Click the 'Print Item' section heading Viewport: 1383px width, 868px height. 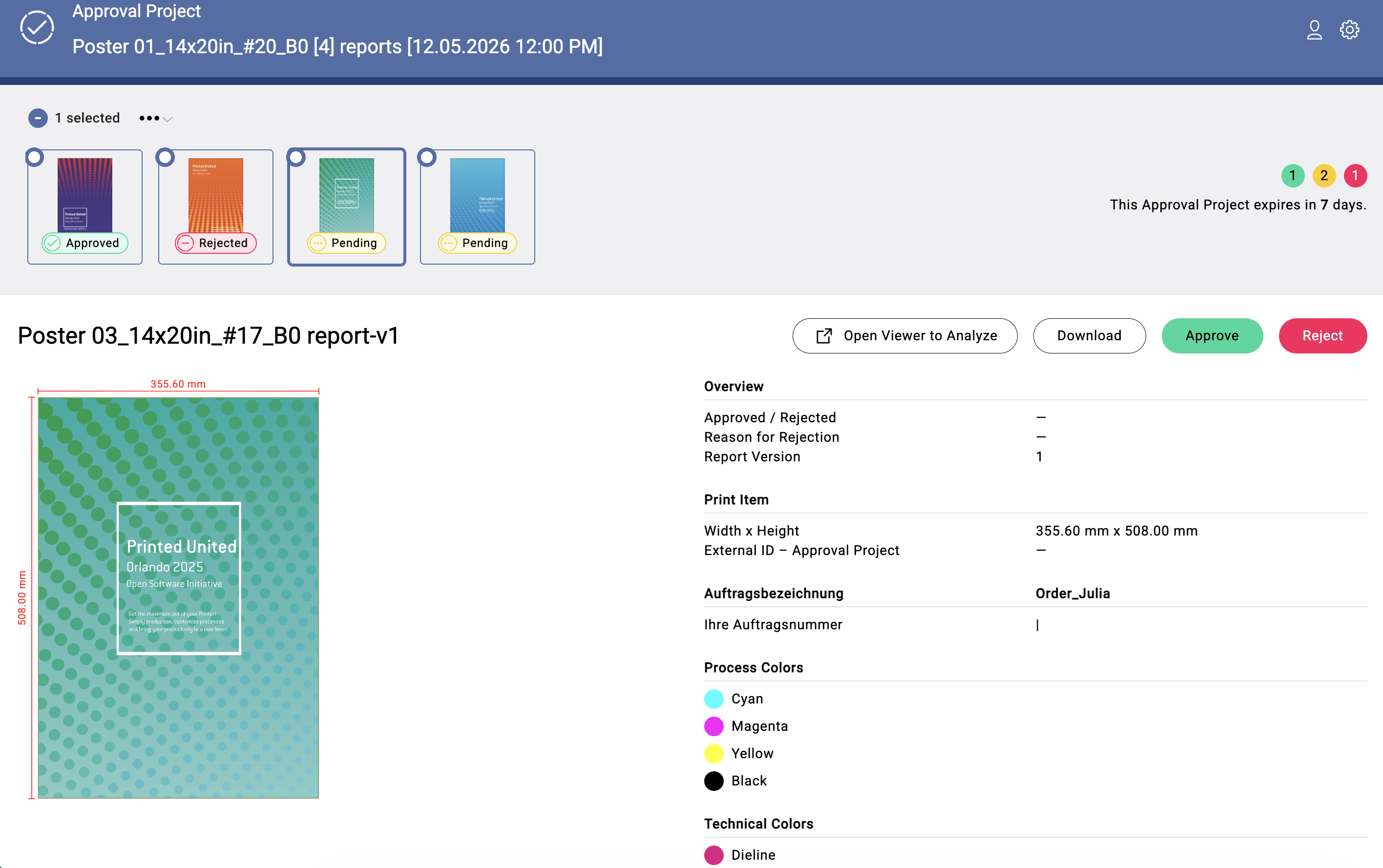[736, 499]
